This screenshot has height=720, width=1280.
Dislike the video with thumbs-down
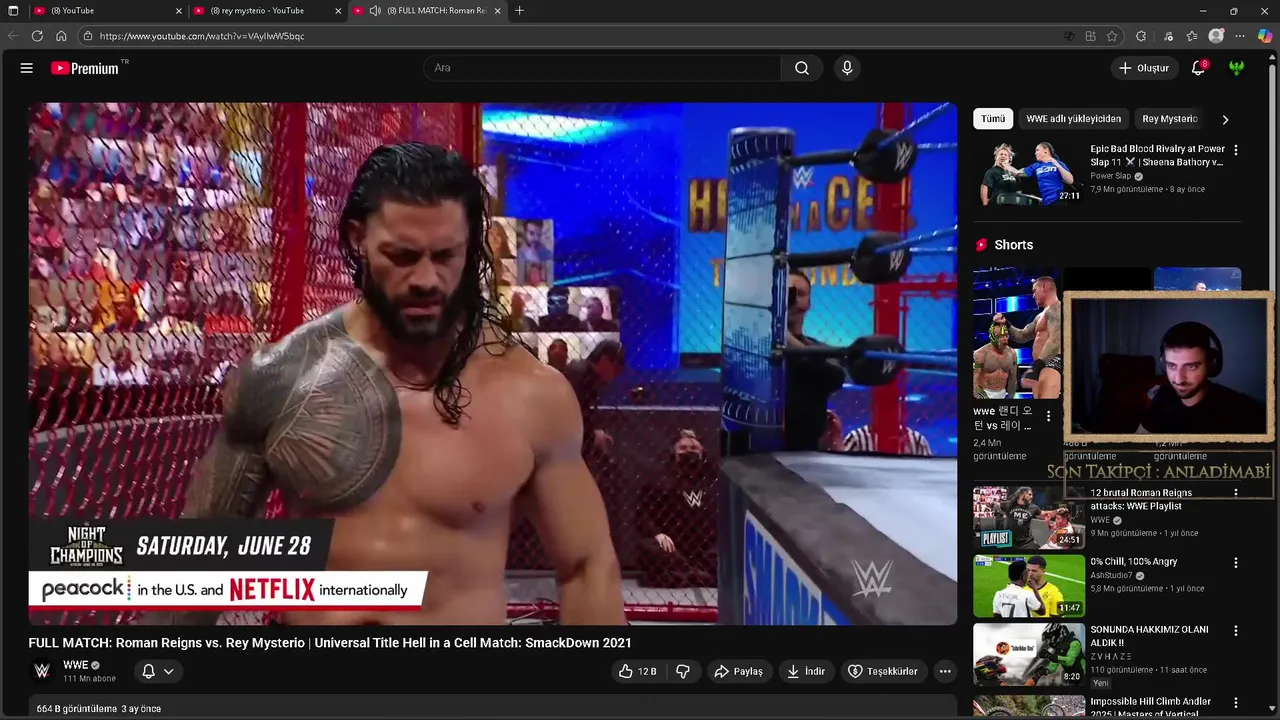[x=683, y=671]
